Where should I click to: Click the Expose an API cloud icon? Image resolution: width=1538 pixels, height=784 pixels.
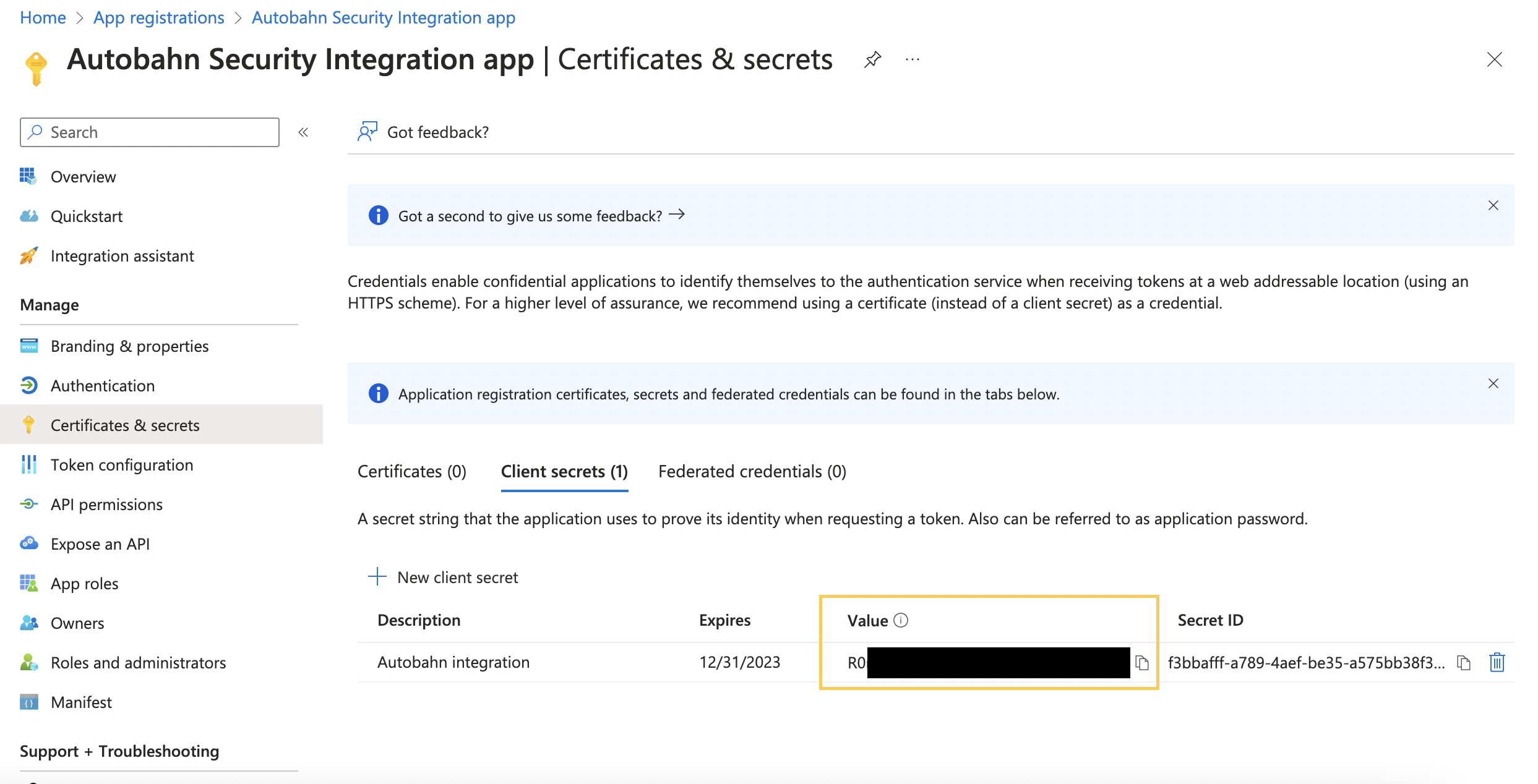(x=28, y=543)
